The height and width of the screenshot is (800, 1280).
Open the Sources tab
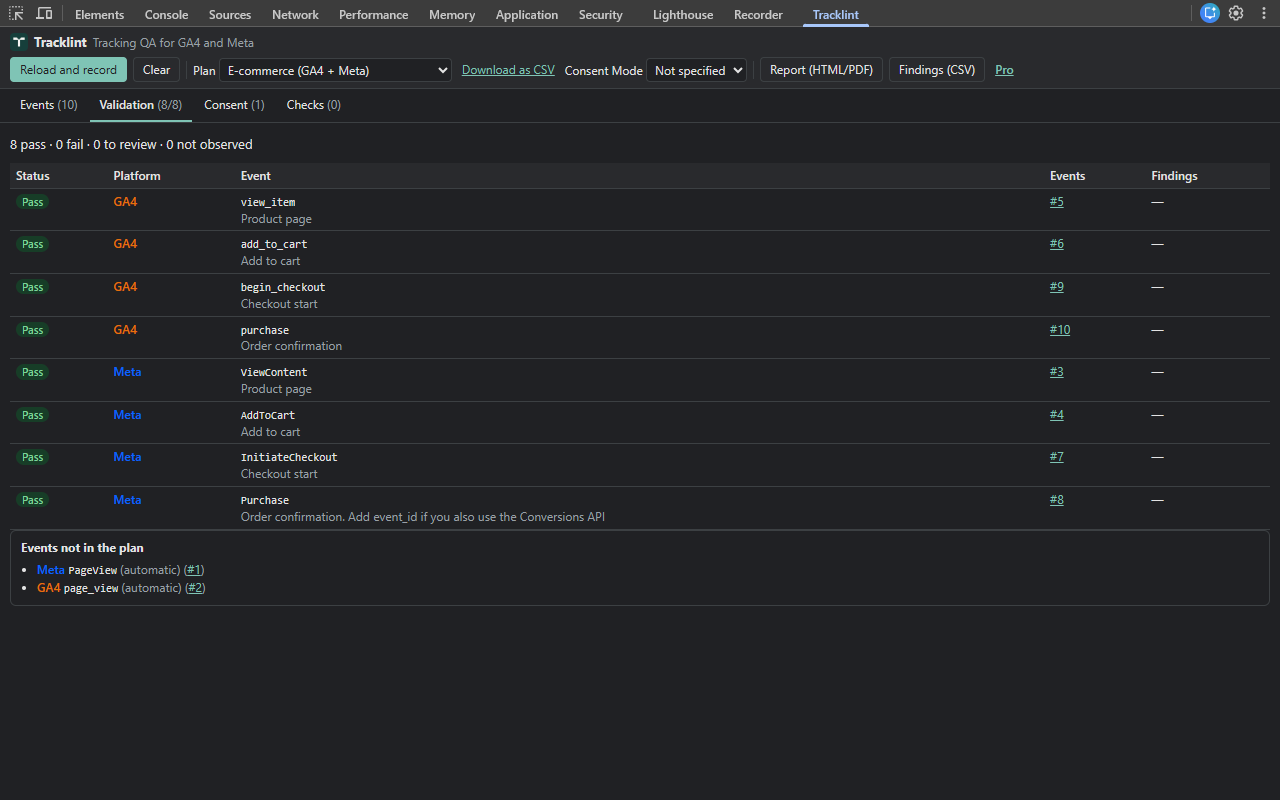(230, 15)
